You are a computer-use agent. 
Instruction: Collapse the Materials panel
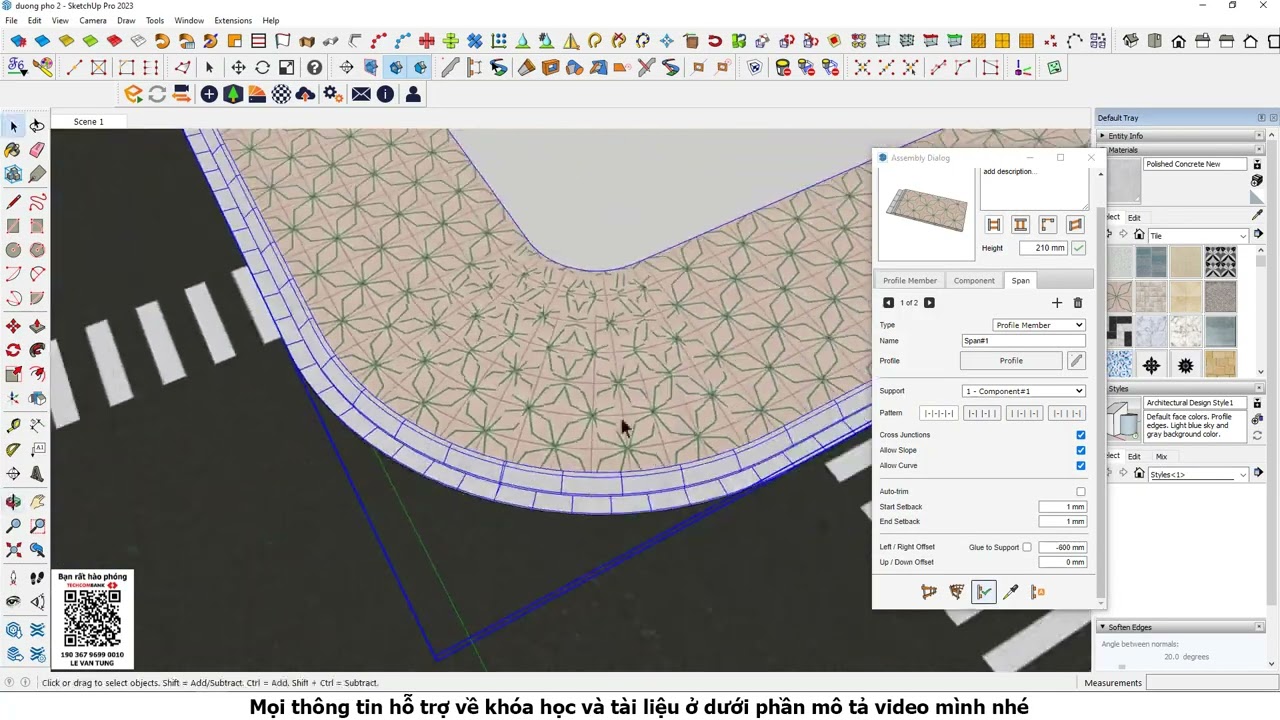click(x=1182, y=150)
